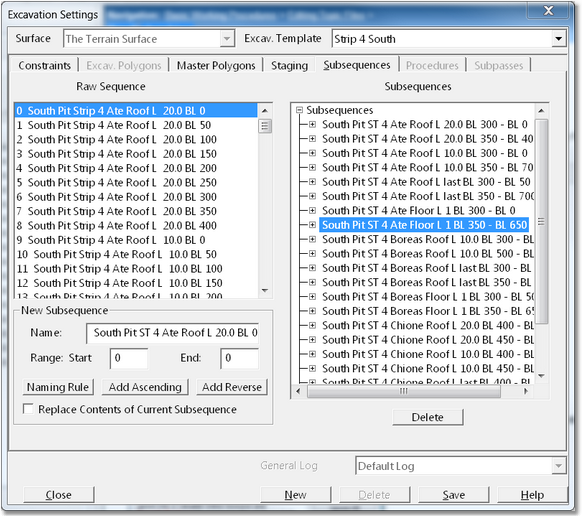Image resolution: width=582 pixels, height=518 pixels.
Task: Switch to the Constraints tab
Action: pos(44,65)
